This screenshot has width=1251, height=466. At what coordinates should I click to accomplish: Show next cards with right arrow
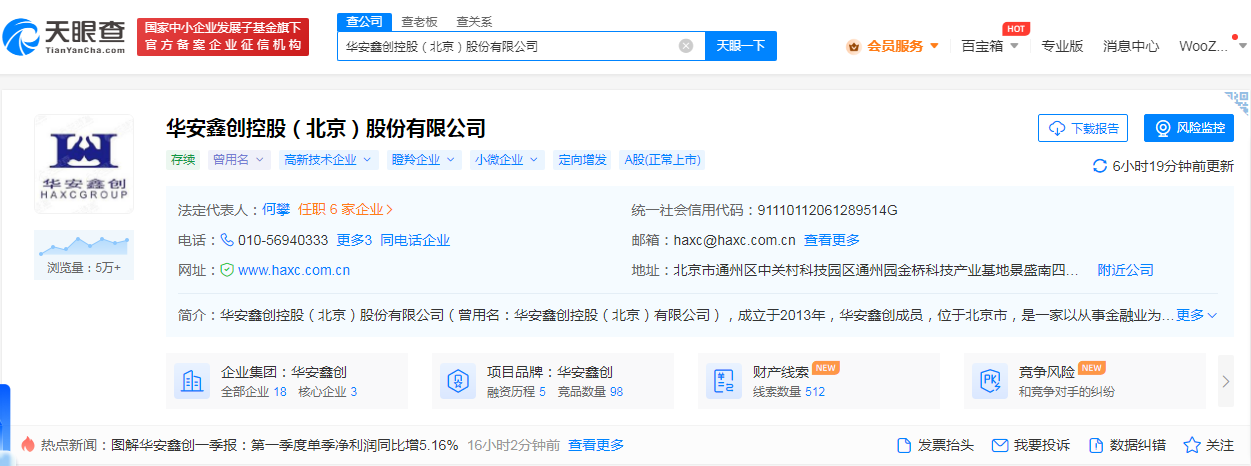[x=1227, y=380]
